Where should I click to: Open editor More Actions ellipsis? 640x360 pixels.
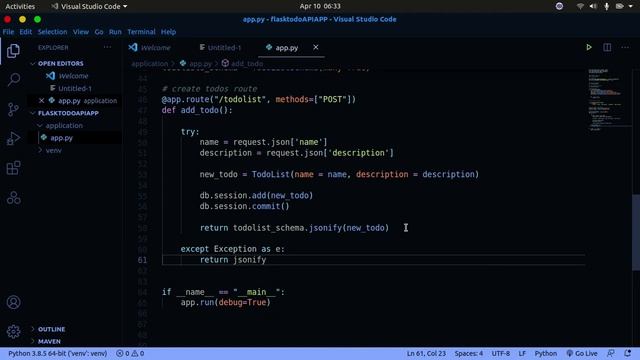point(625,47)
